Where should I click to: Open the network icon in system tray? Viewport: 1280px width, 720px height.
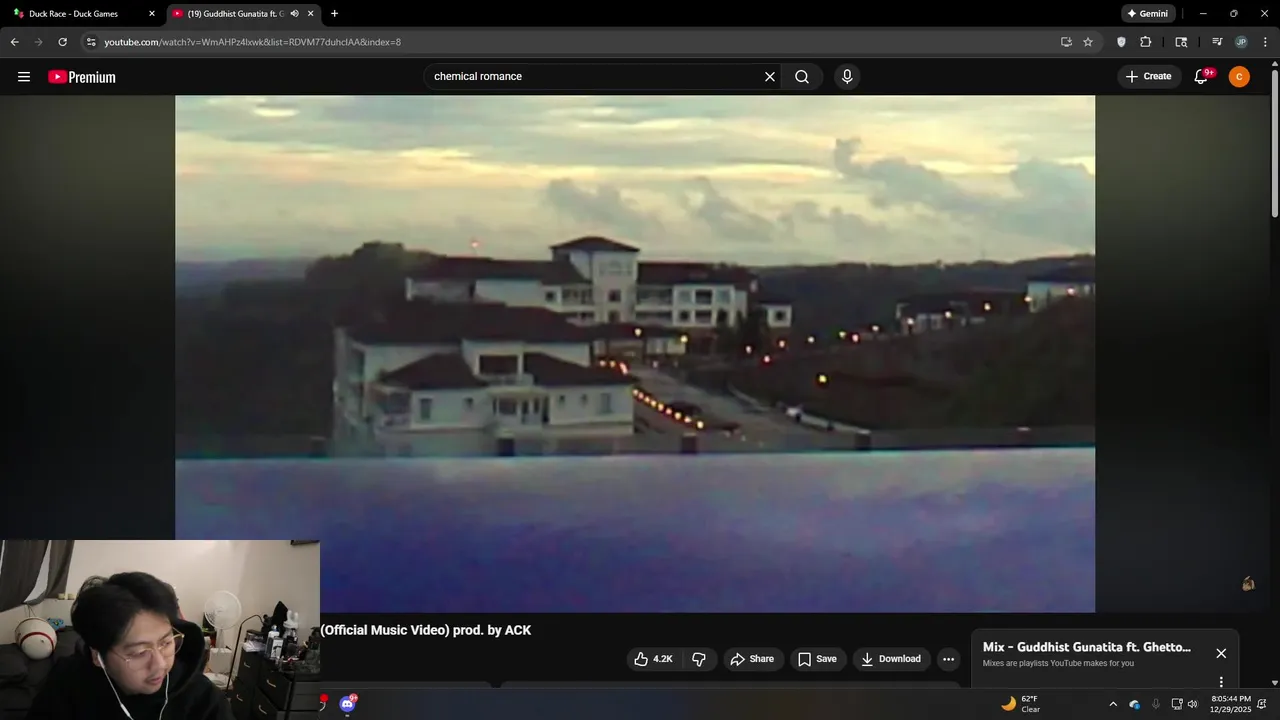tap(1176, 704)
